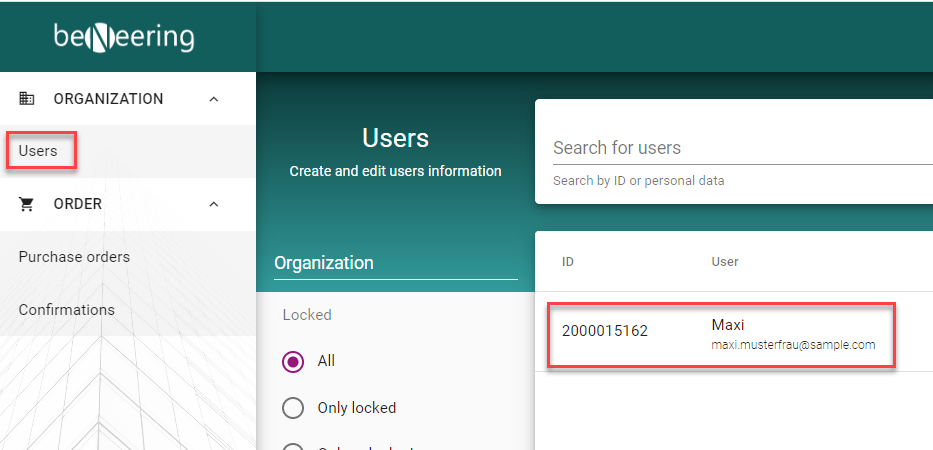Click the beNeering logo

point(124,37)
